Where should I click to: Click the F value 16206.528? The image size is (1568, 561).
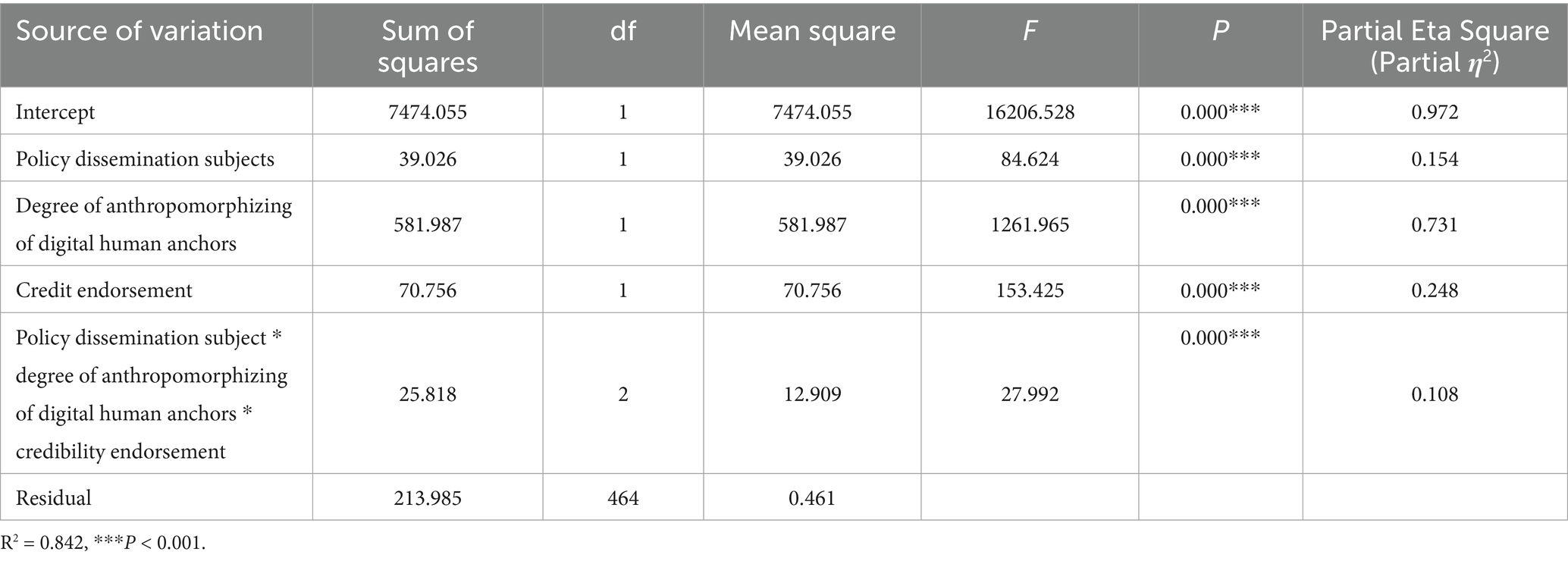click(1030, 112)
